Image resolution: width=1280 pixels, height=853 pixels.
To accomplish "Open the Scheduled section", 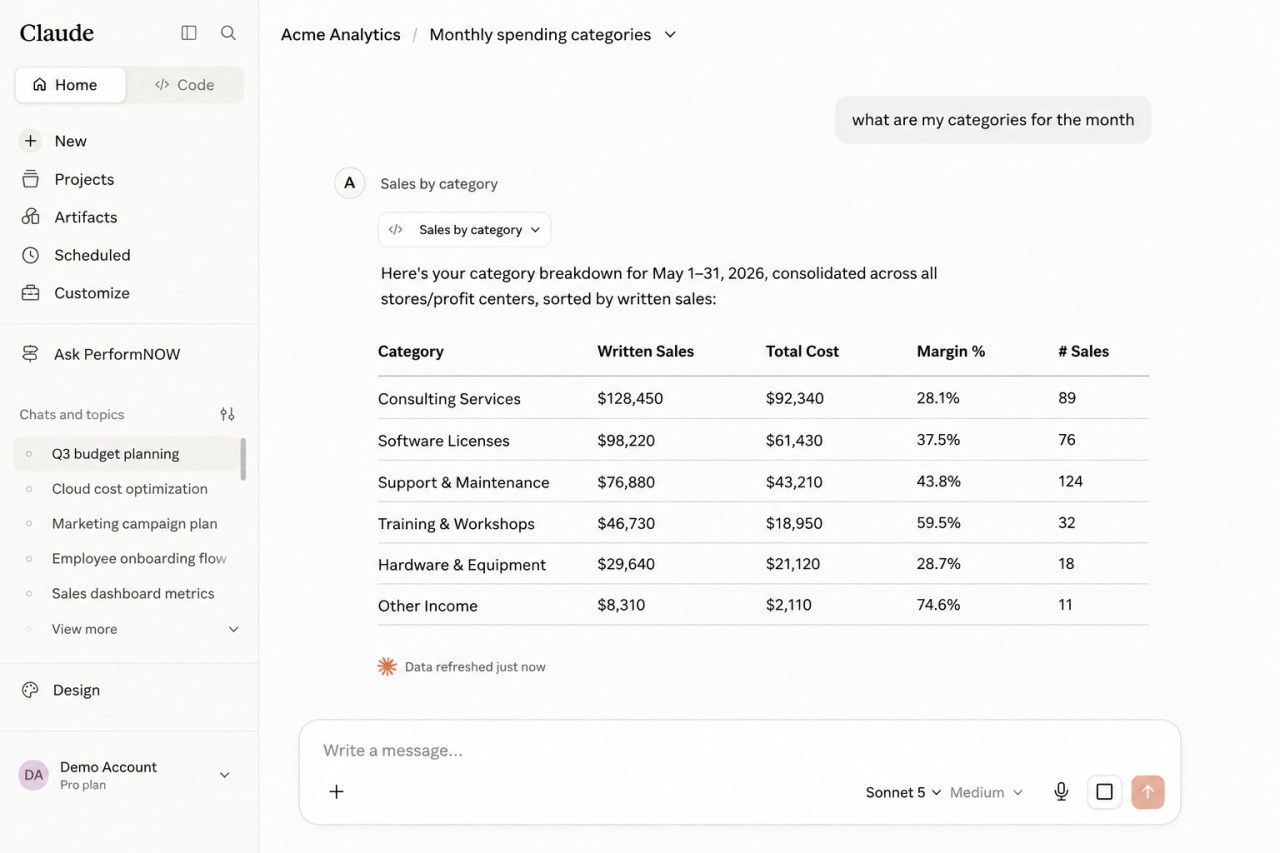I will click(92, 255).
